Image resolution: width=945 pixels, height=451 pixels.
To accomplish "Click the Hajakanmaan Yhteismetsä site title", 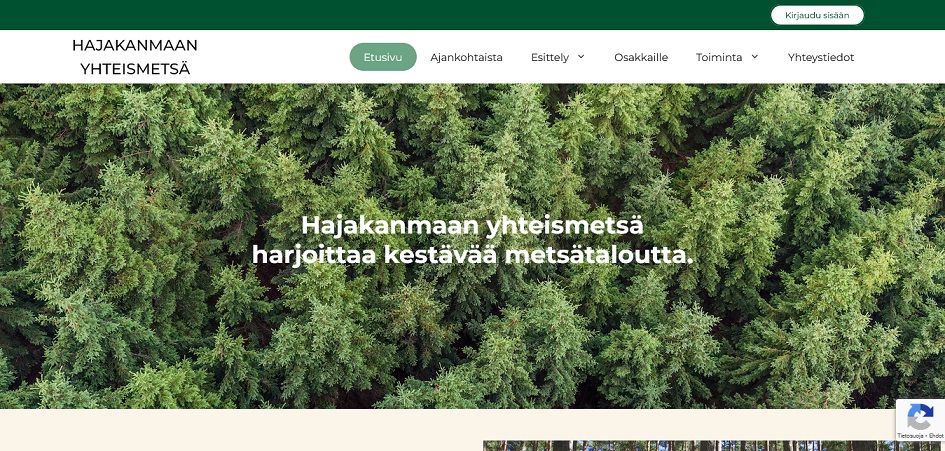I will 135,57.
